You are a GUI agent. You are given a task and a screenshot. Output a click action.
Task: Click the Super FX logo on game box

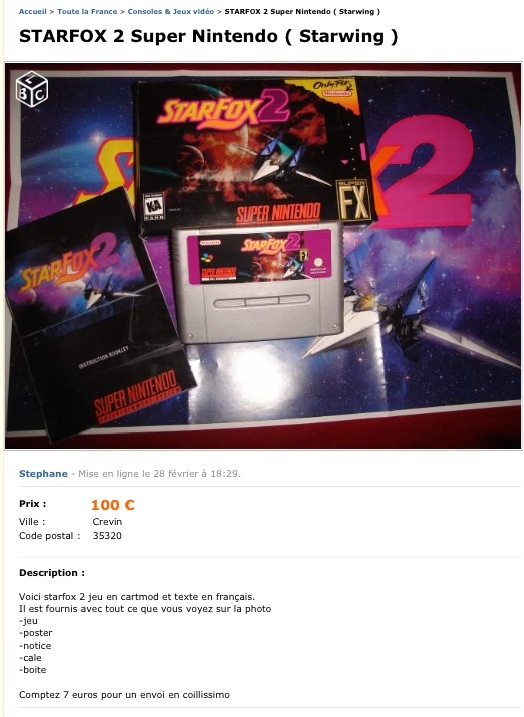pyautogui.click(x=353, y=200)
